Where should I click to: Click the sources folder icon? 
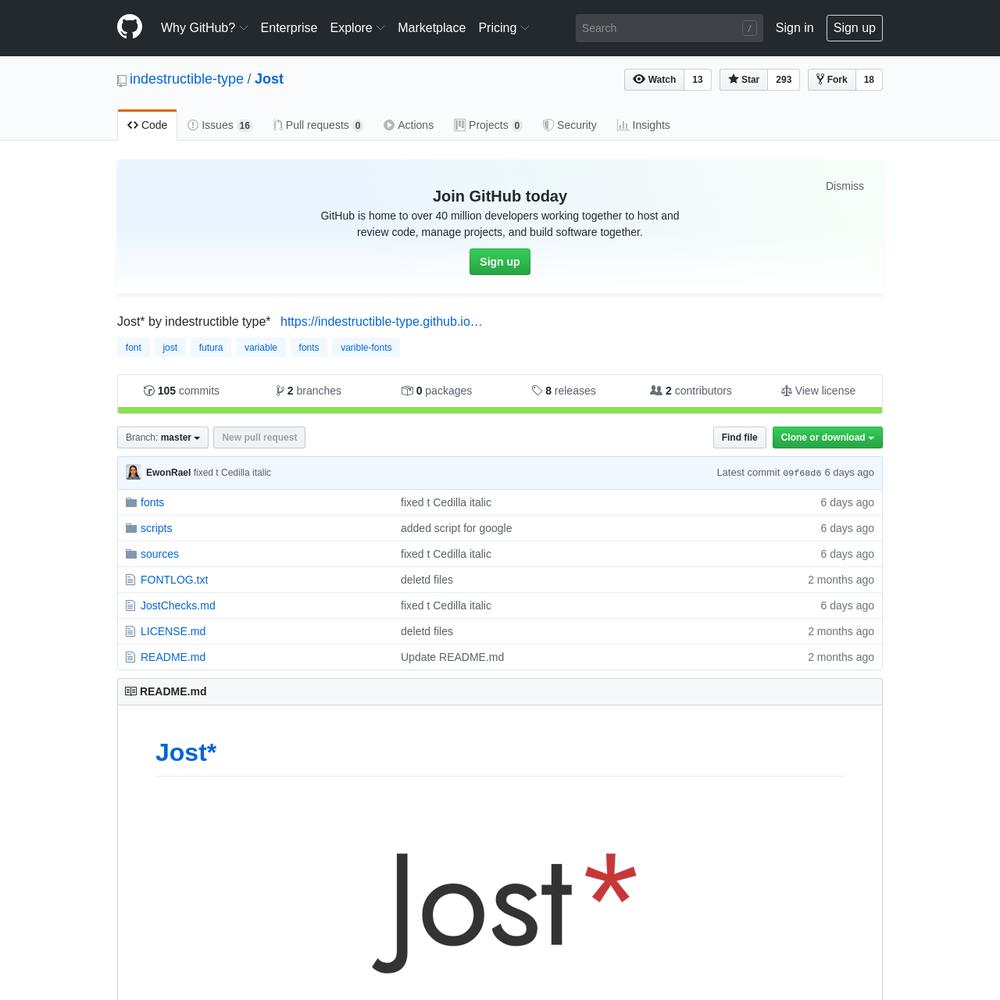131,554
